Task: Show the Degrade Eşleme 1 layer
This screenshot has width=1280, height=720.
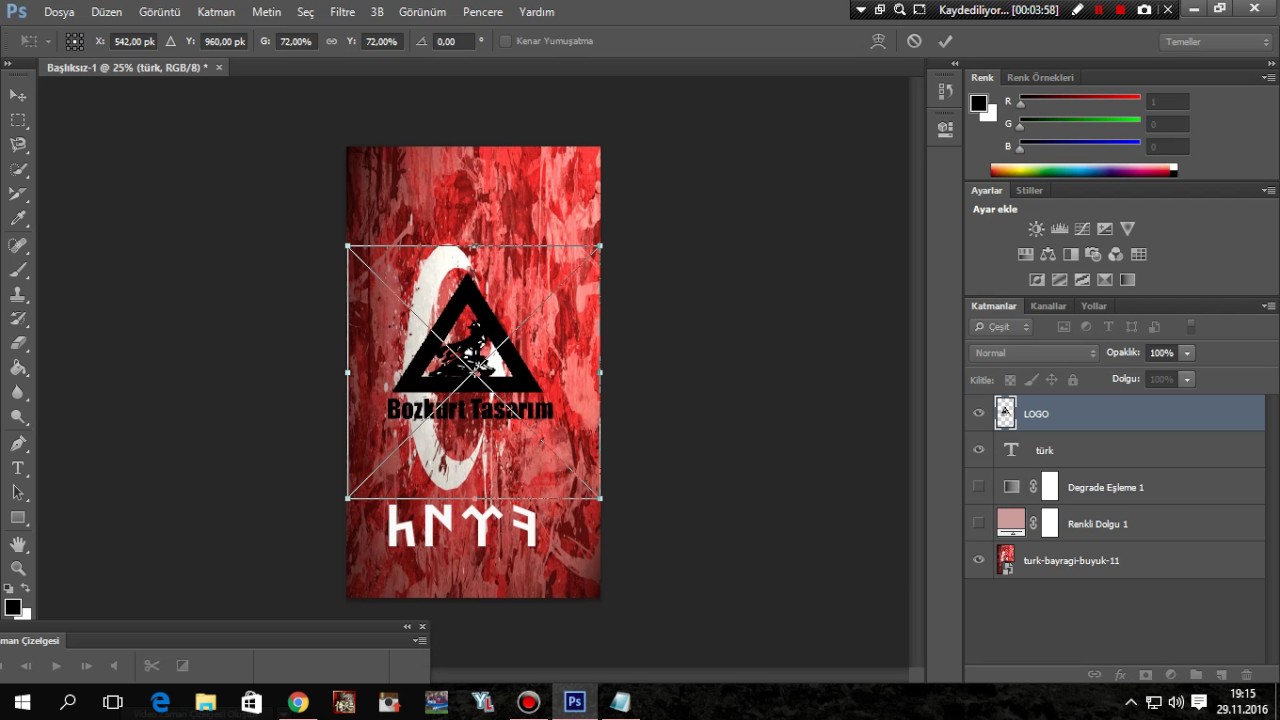Action: click(979, 487)
